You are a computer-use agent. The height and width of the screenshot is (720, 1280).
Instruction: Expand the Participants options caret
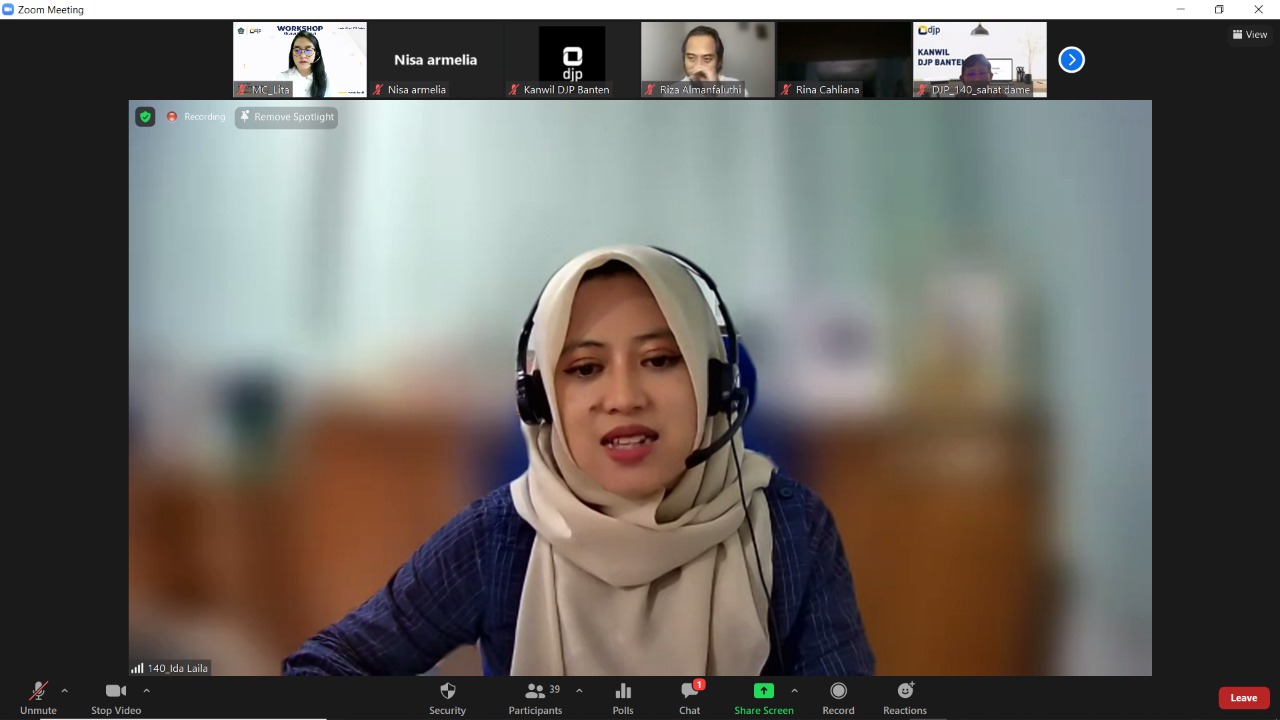click(x=579, y=690)
